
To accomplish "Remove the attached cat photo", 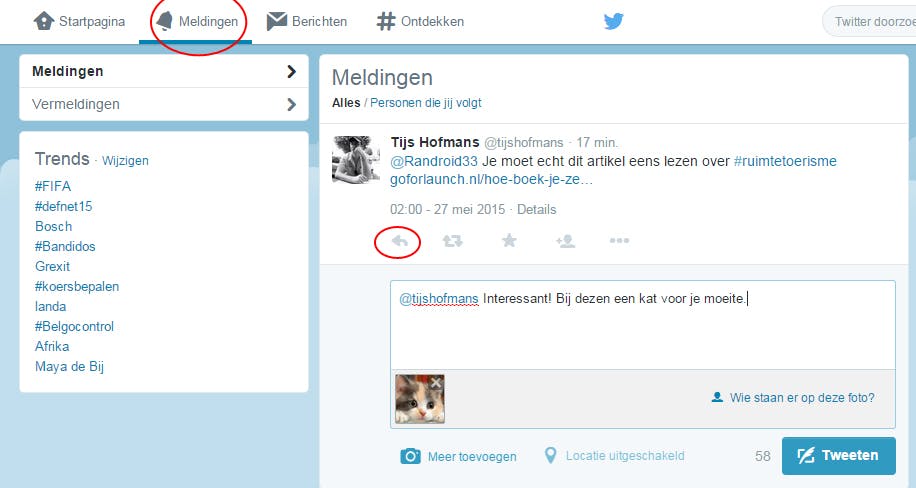I will tap(436, 383).
